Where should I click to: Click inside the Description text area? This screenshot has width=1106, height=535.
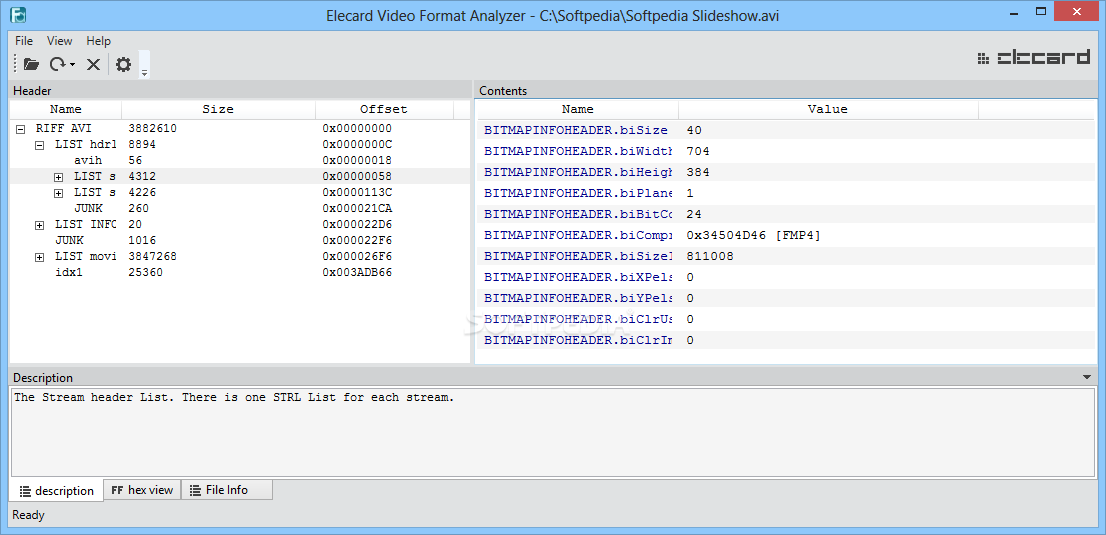pos(553,432)
